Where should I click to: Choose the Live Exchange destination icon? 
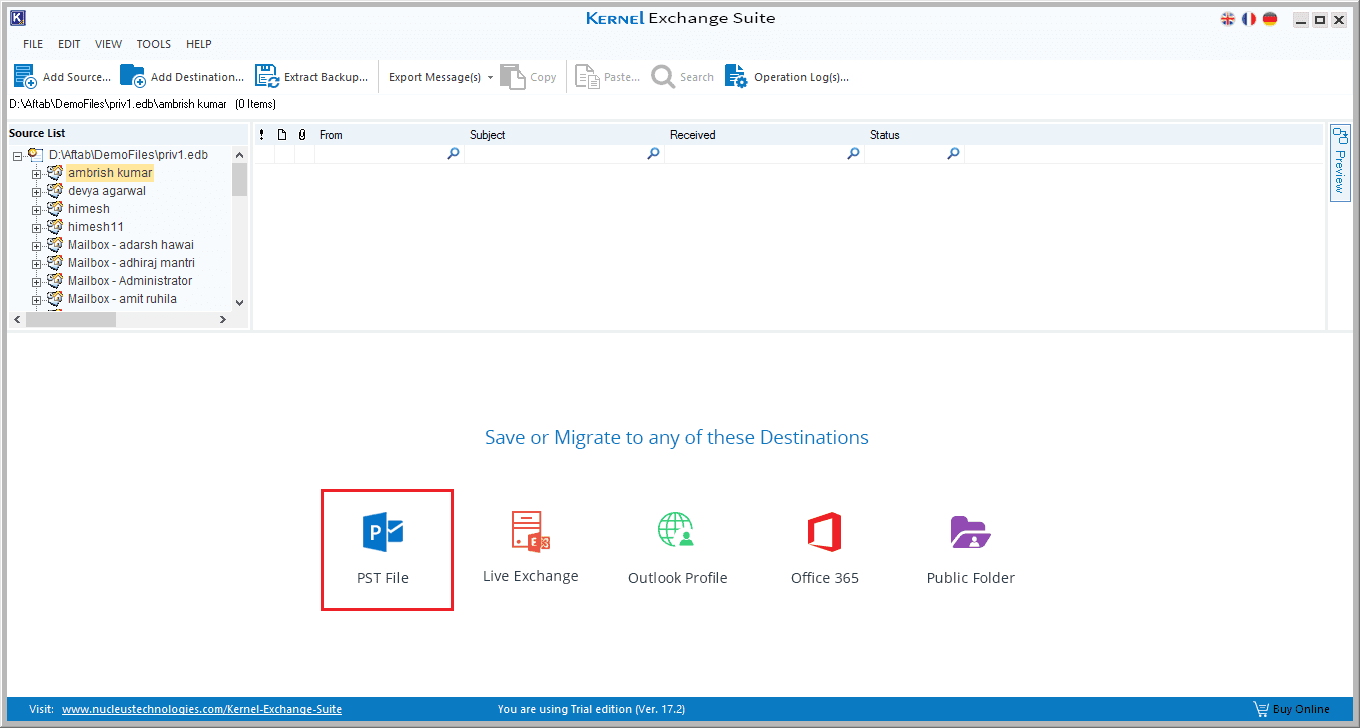coord(531,531)
